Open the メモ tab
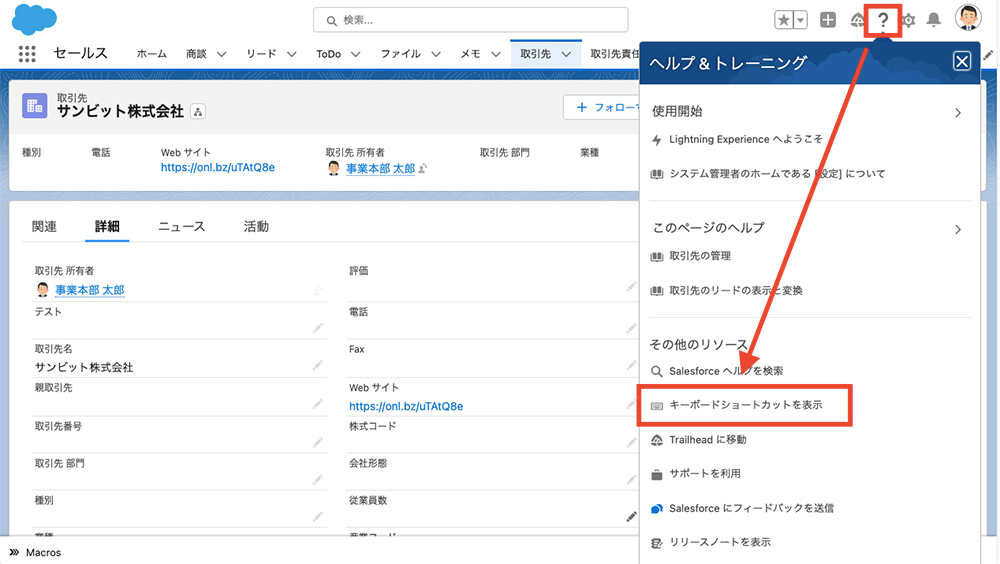This screenshot has height=564, width=1000. click(x=471, y=54)
